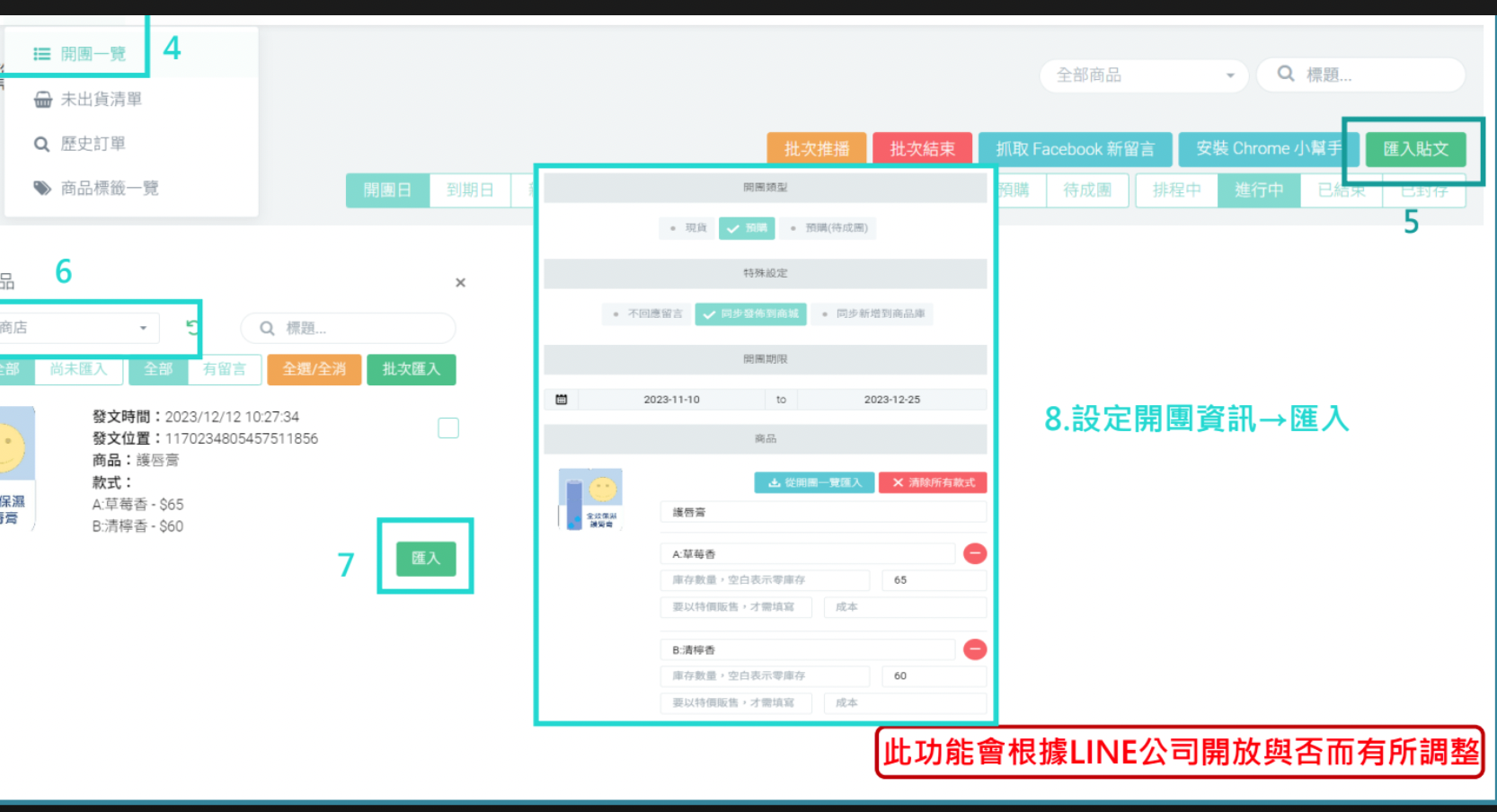This screenshot has height=812, width=1497.
Task: Select the 尚未匯入 filter tab
Action: click(x=78, y=369)
